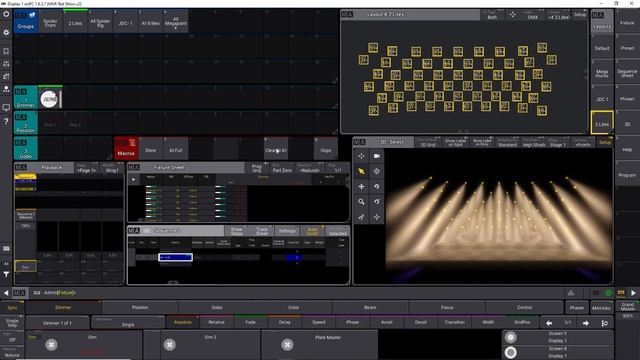Viewport: 640px width, 360px height.
Task: Click the power icon at top of sidebar
Action: pyautogui.click(x=6, y=14)
